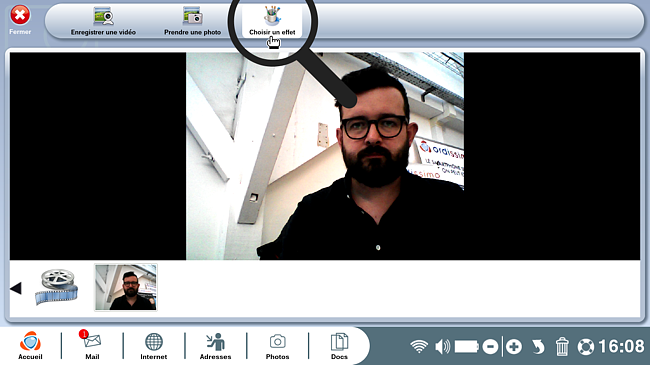Open Mail with one notification

pyautogui.click(x=92, y=345)
